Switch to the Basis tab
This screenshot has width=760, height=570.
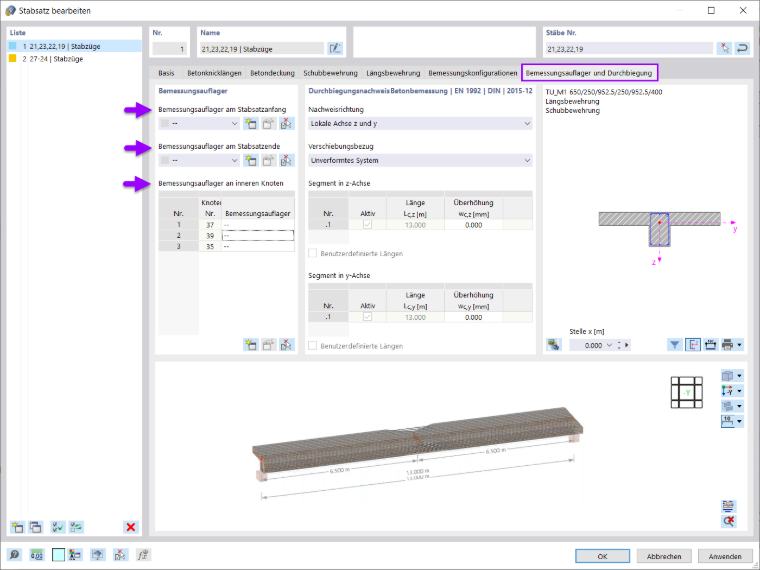pos(166,73)
